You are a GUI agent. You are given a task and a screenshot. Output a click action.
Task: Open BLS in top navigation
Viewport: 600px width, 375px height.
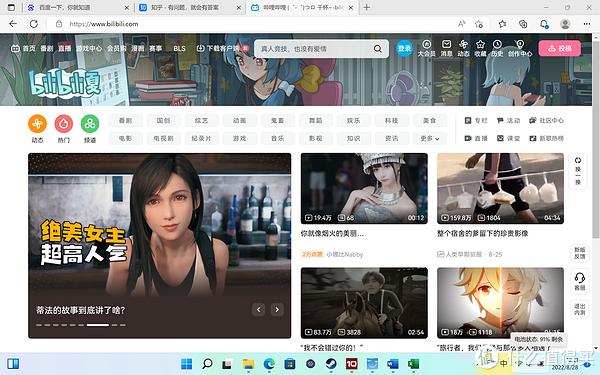(x=179, y=48)
